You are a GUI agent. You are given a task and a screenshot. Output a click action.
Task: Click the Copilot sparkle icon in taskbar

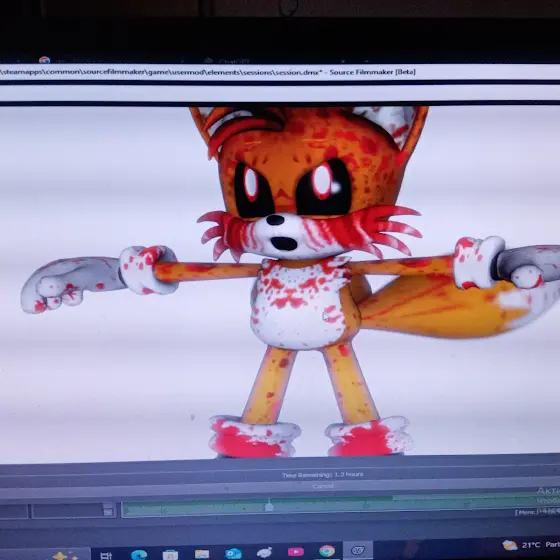click(65, 556)
